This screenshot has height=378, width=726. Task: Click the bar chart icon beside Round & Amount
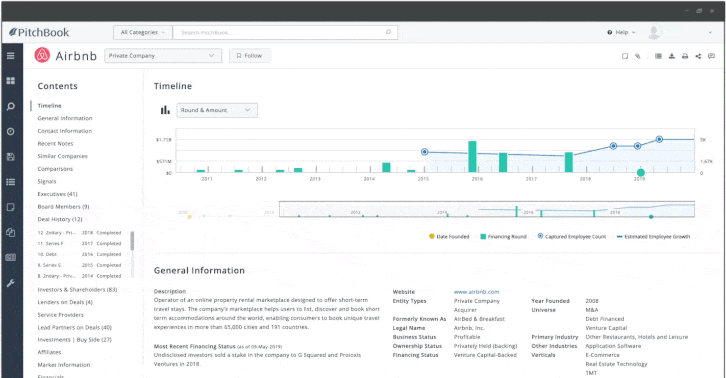click(165, 110)
